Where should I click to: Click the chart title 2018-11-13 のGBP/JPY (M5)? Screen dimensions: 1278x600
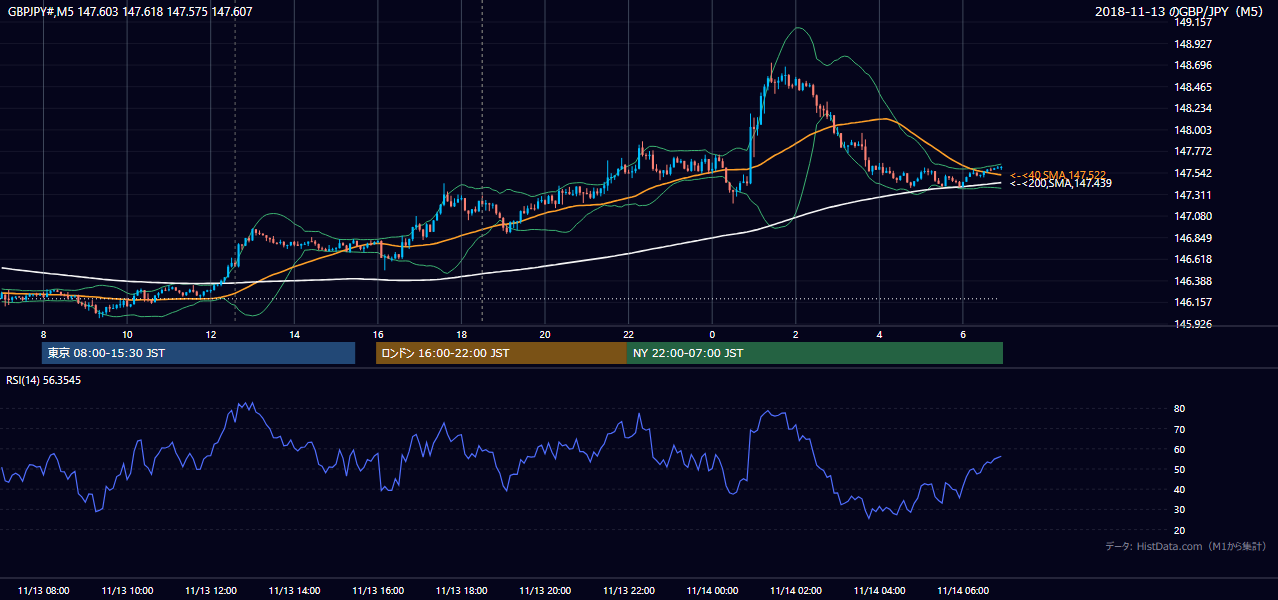click(1180, 12)
